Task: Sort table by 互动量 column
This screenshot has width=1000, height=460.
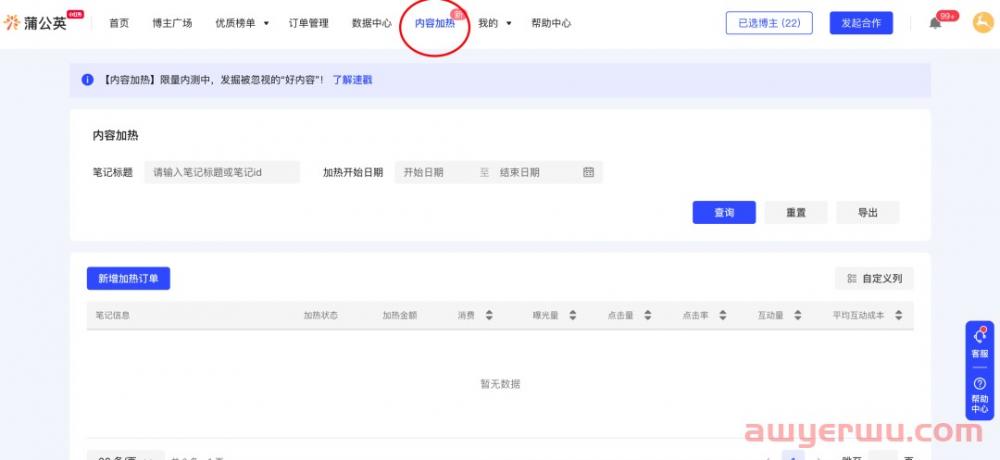Action: [x=797, y=315]
